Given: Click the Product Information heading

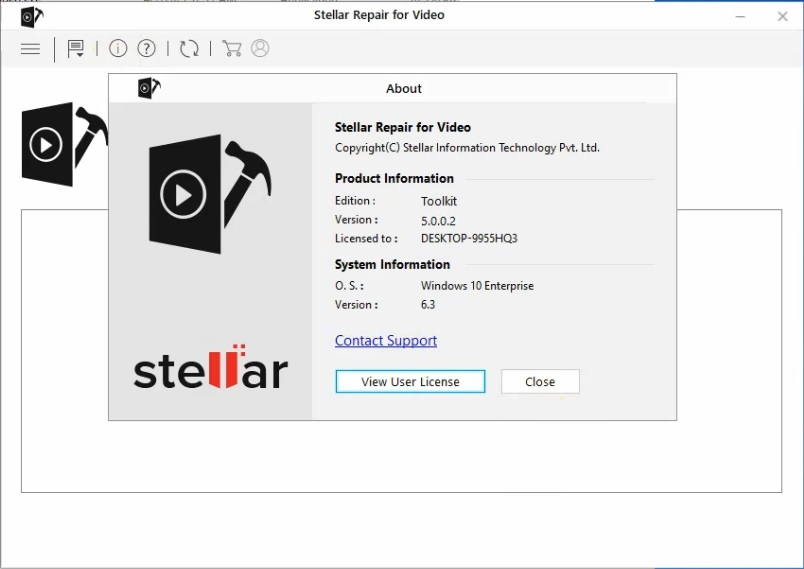Looking at the screenshot, I should 394,178.
